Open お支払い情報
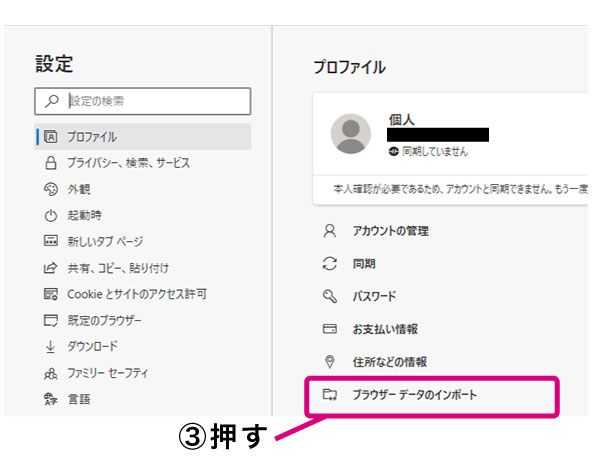Image resolution: width=606 pixels, height=471 pixels. [385, 329]
